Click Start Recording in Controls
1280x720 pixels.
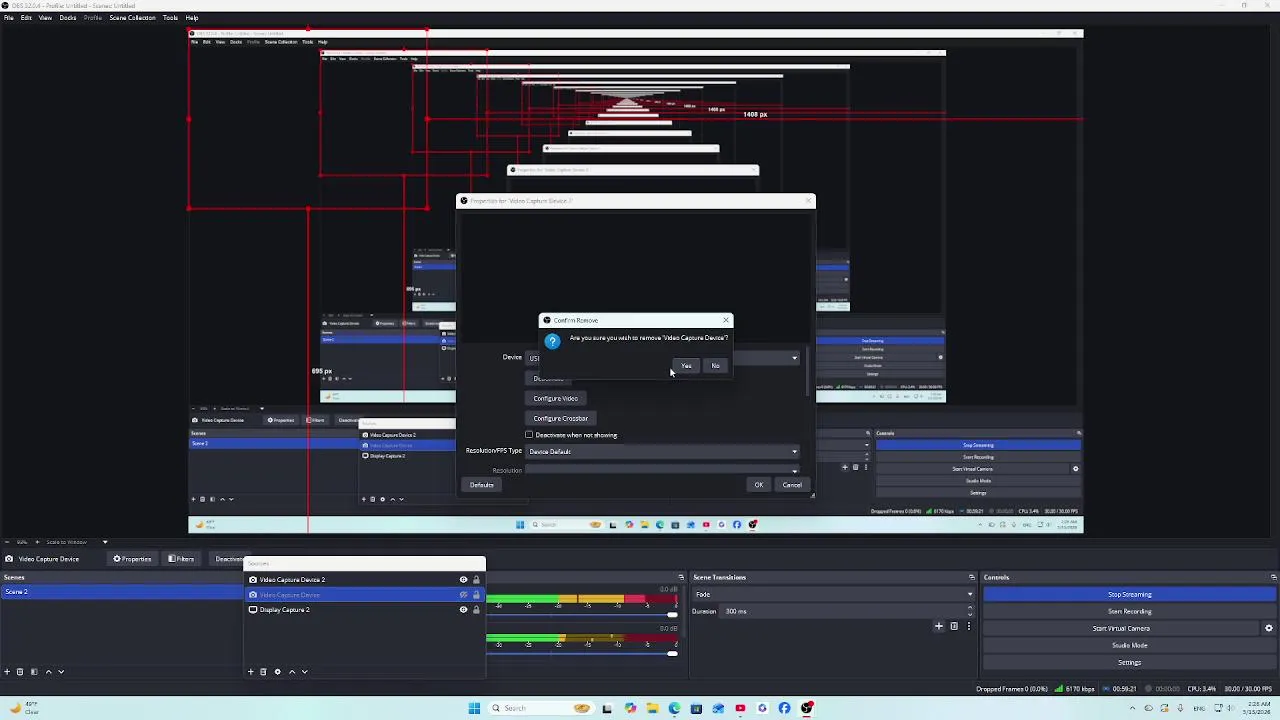[x=1129, y=611]
